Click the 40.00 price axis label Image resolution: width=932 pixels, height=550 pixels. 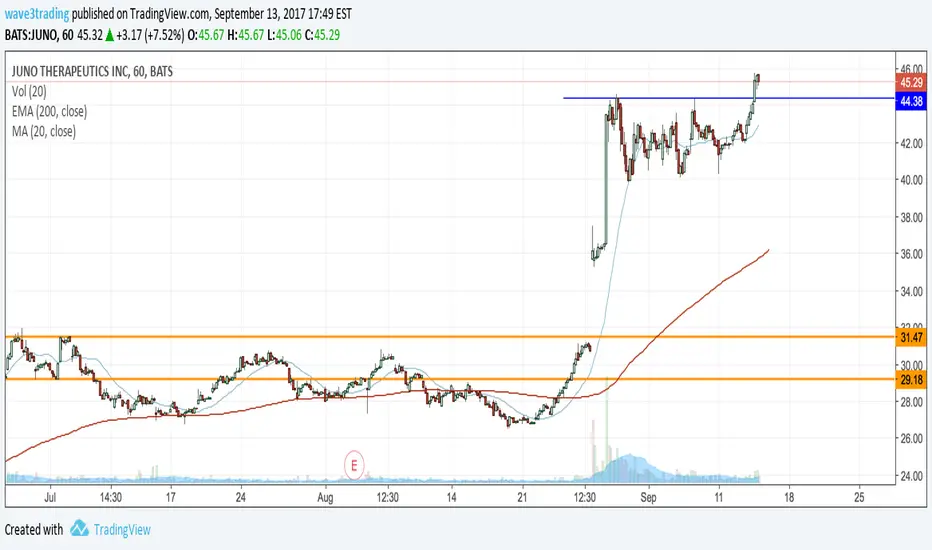911,180
